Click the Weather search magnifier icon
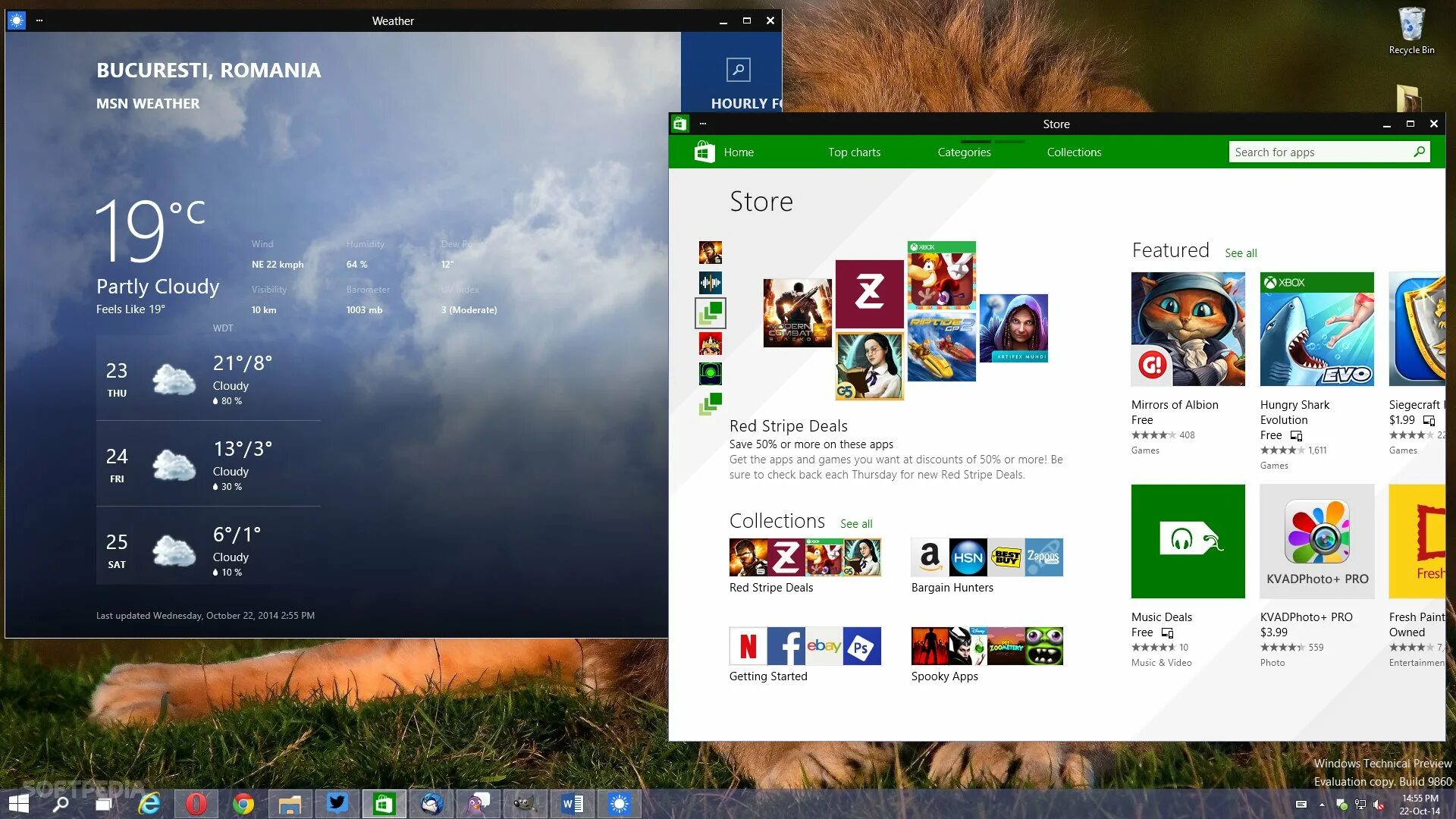The image size is (1456, 819). click(x=738, y=70)
